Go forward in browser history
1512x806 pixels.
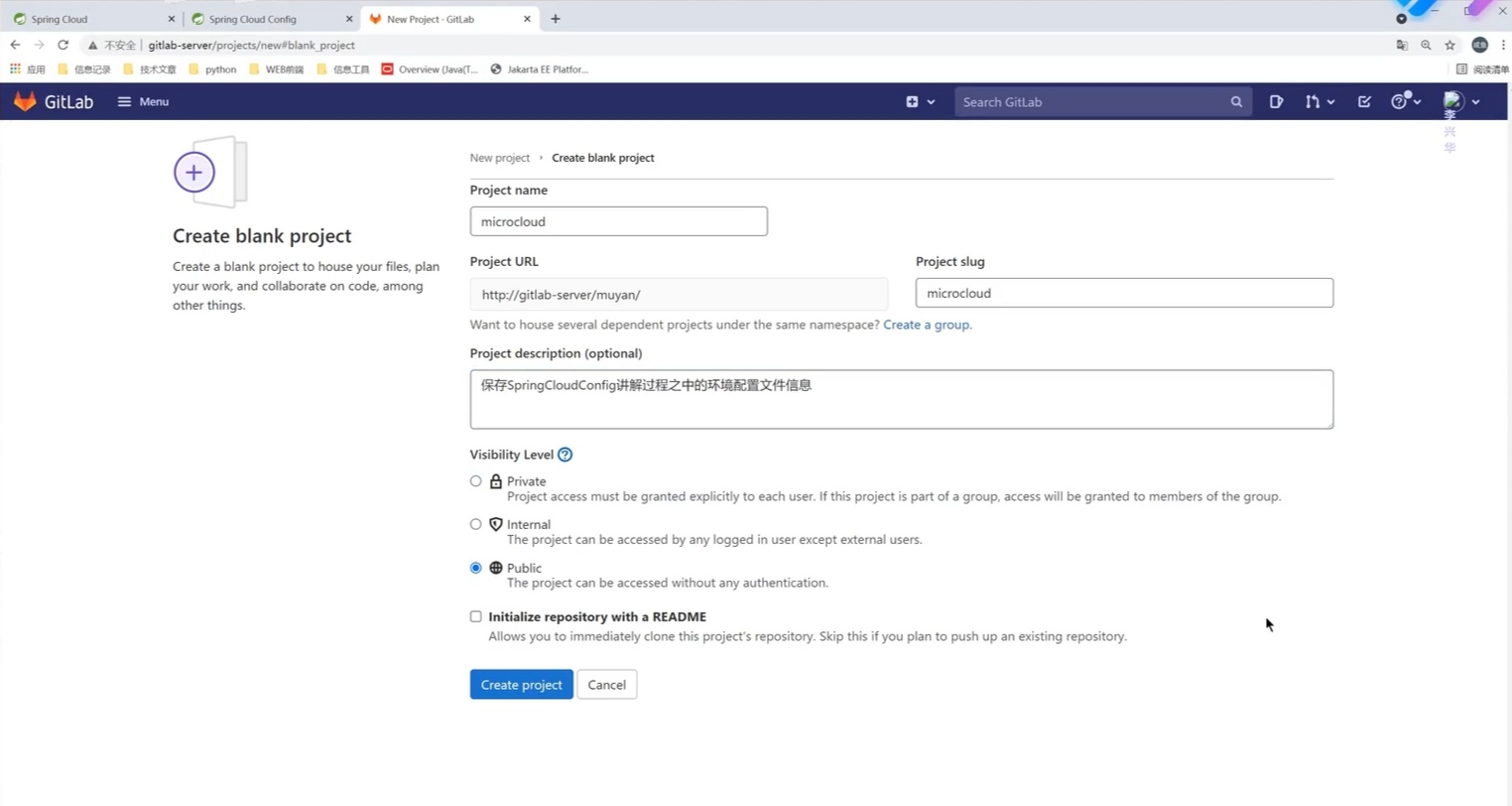point(39,45)
